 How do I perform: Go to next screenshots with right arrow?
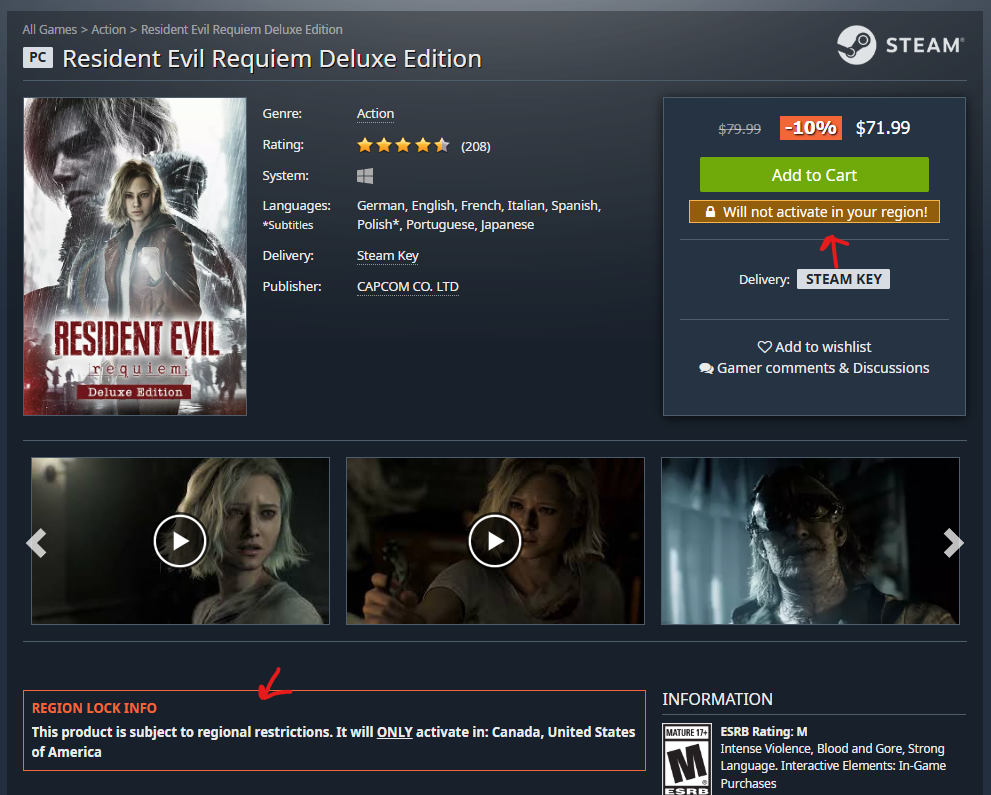(953, 543)
